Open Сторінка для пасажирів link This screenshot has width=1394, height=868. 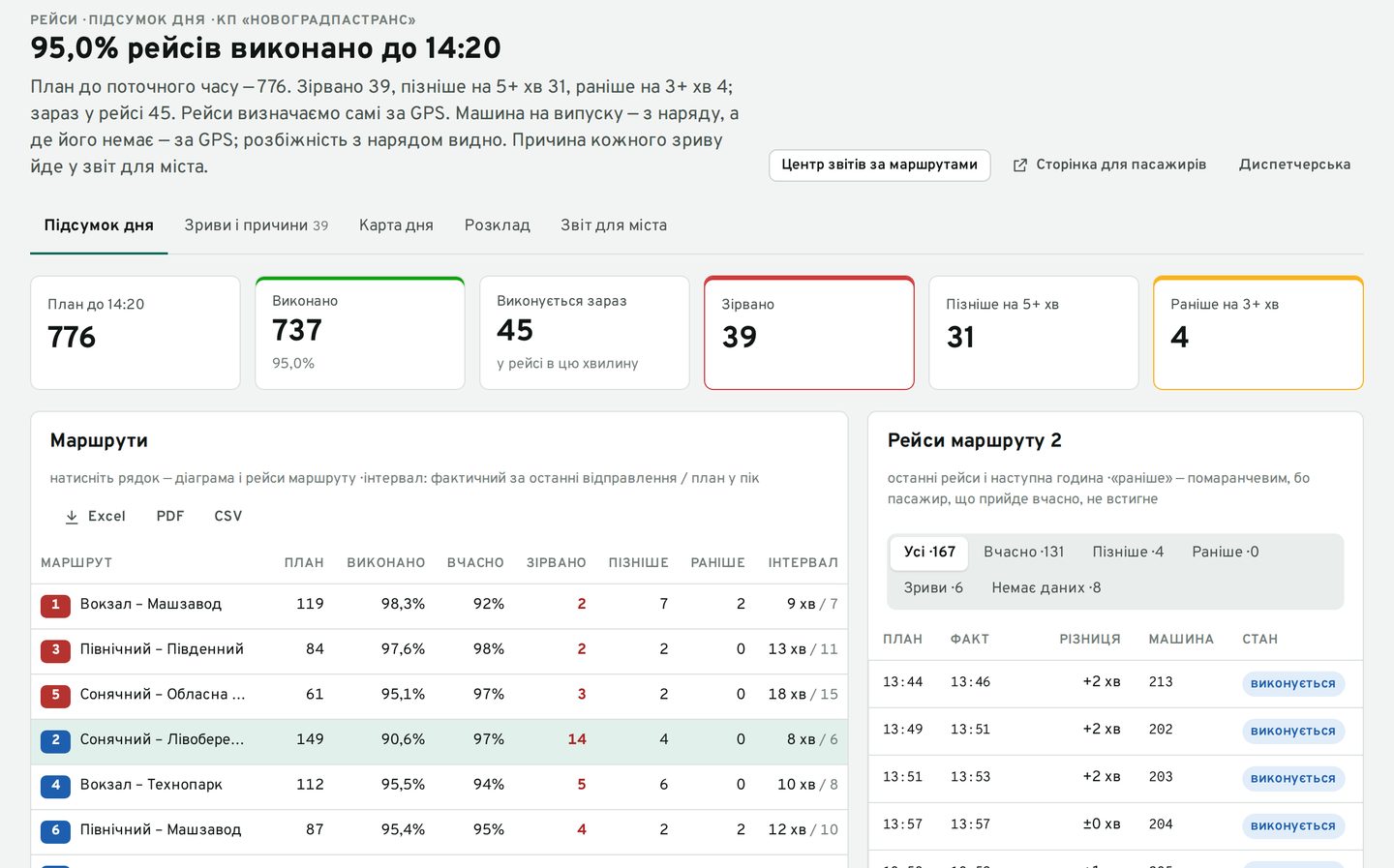point(1109,165)
